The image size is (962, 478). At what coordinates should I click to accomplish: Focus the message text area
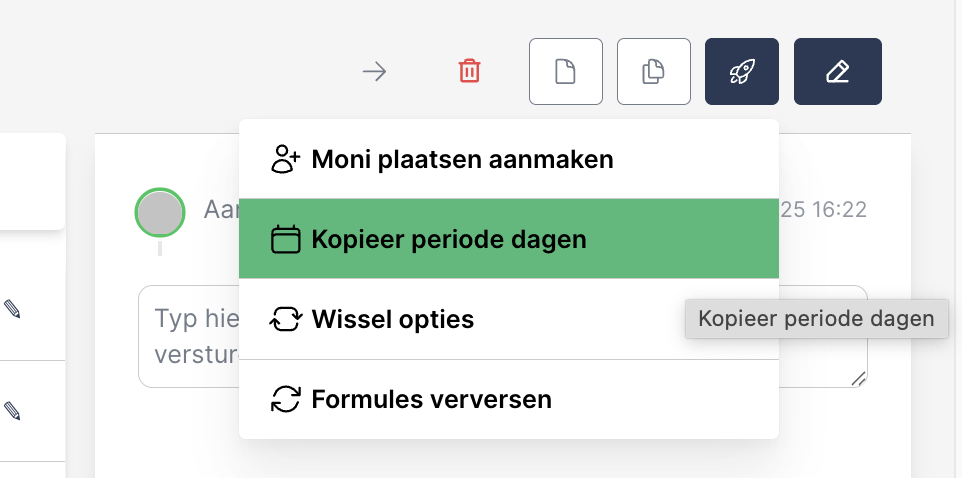pos(190,337)
